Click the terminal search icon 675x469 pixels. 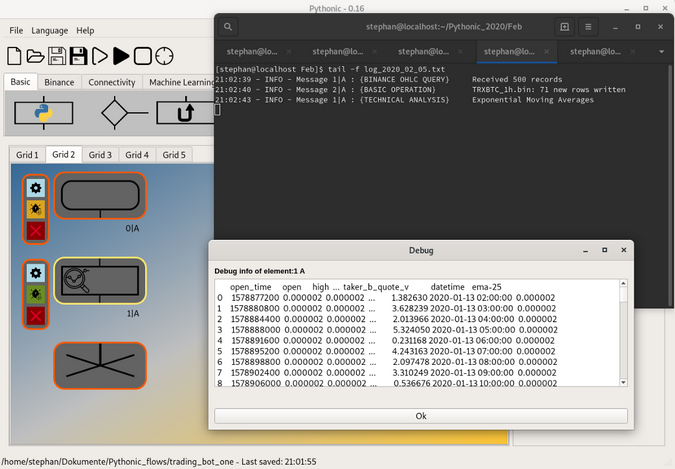coord(229,27)
